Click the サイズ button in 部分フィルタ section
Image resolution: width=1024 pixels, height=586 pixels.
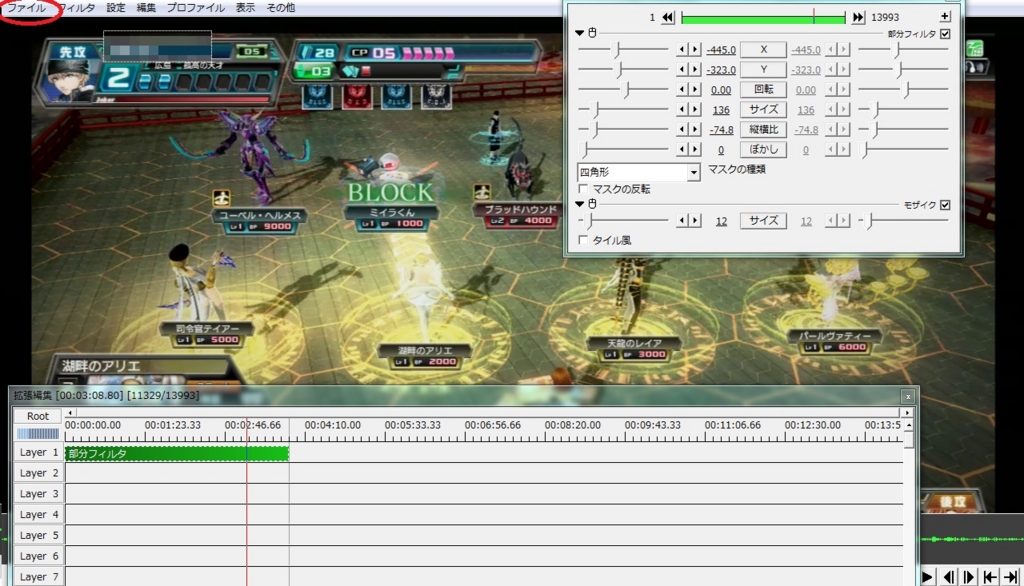[763, 109]
